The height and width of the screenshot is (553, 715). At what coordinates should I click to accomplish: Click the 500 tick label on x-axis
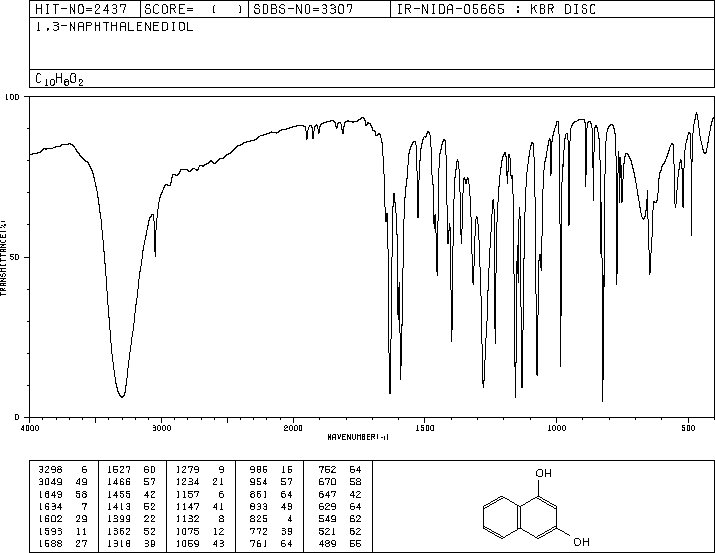[x=688, y=428]
